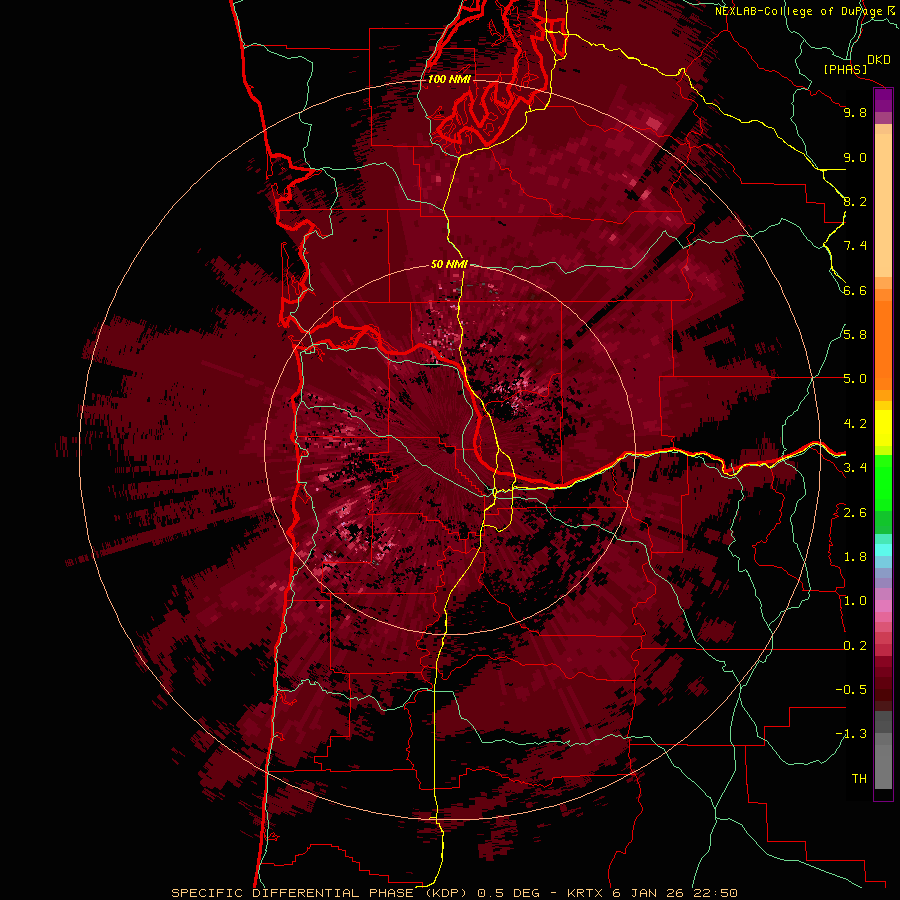The width and height of the screenshot is (900, 900).
Task: Click the purple swatch atop the color bar
Action: tap(883, 100)
